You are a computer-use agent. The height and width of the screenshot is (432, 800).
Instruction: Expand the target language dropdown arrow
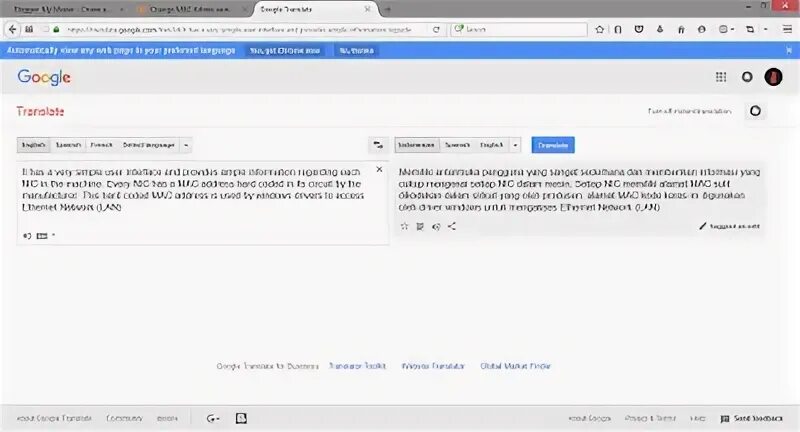515,145
